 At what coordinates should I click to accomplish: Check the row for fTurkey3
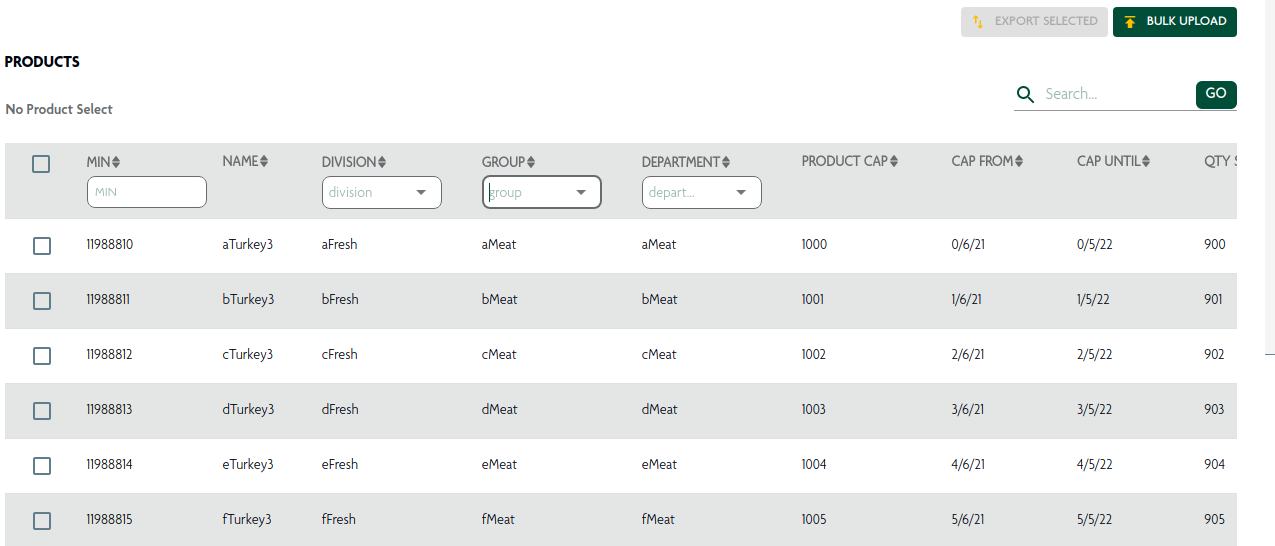42,521
